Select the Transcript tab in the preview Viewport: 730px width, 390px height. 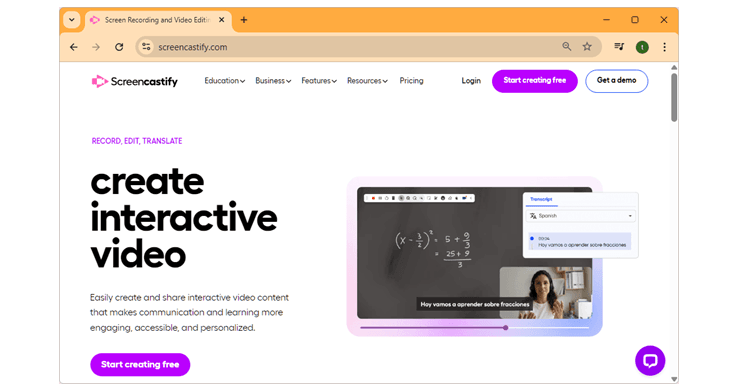541,199
